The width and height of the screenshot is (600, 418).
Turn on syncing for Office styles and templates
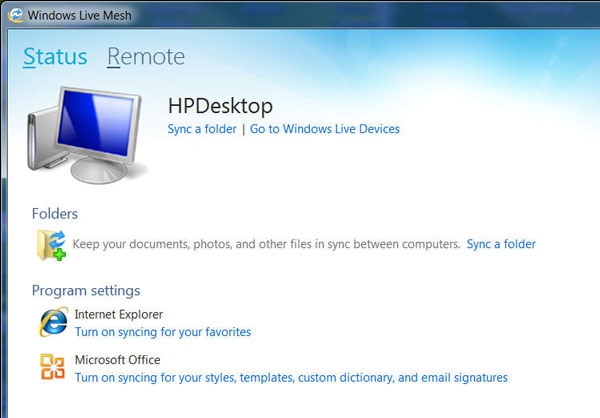(x=291, y=378)
